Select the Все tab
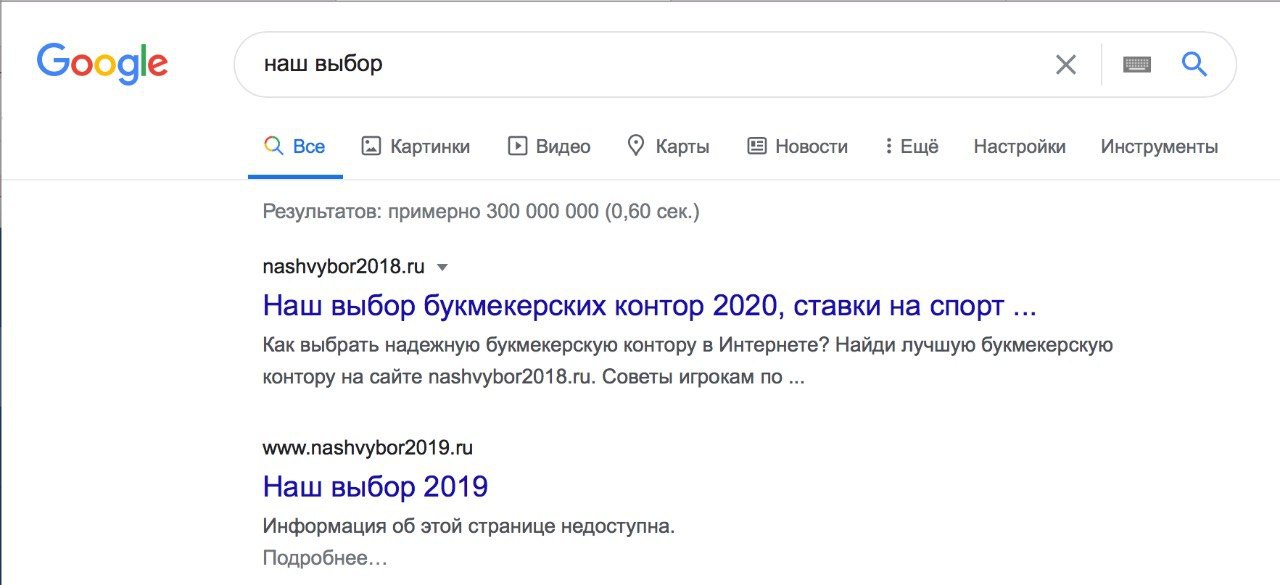 [295, 147]
